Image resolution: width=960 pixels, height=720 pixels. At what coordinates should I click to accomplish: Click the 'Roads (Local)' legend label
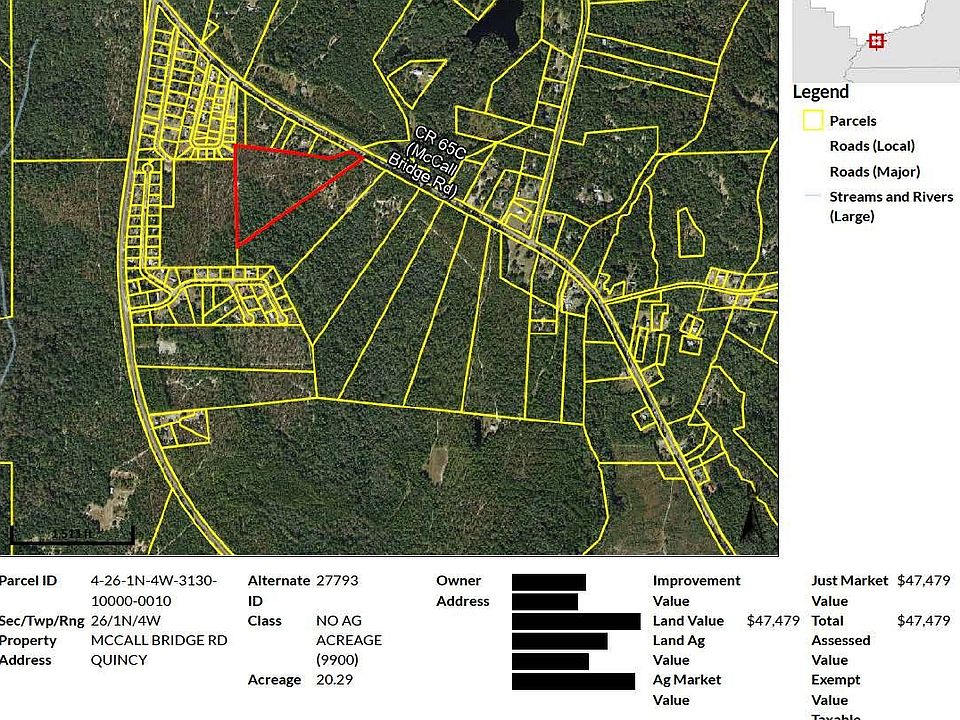872,146
